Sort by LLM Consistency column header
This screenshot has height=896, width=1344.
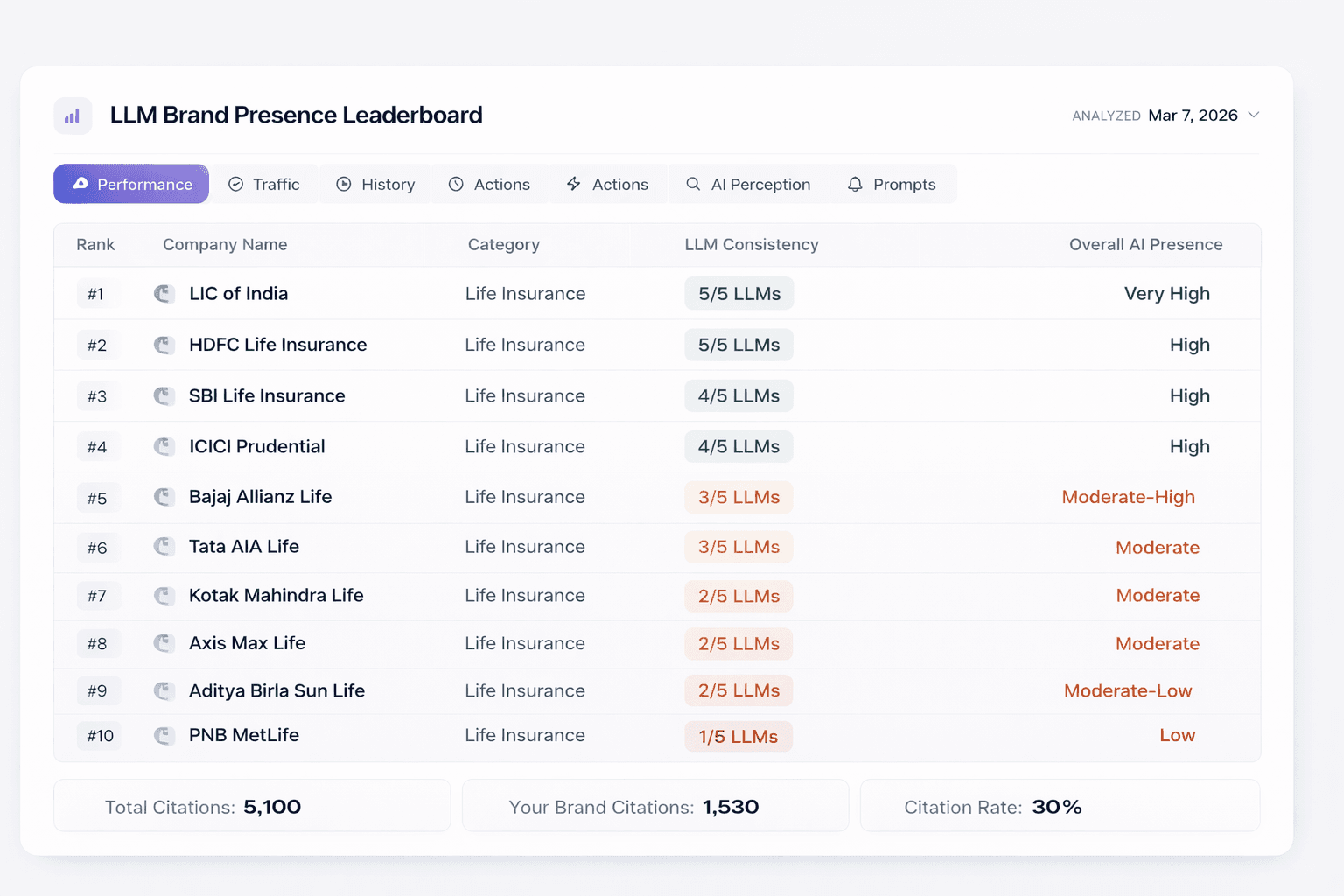click(751, 245)
